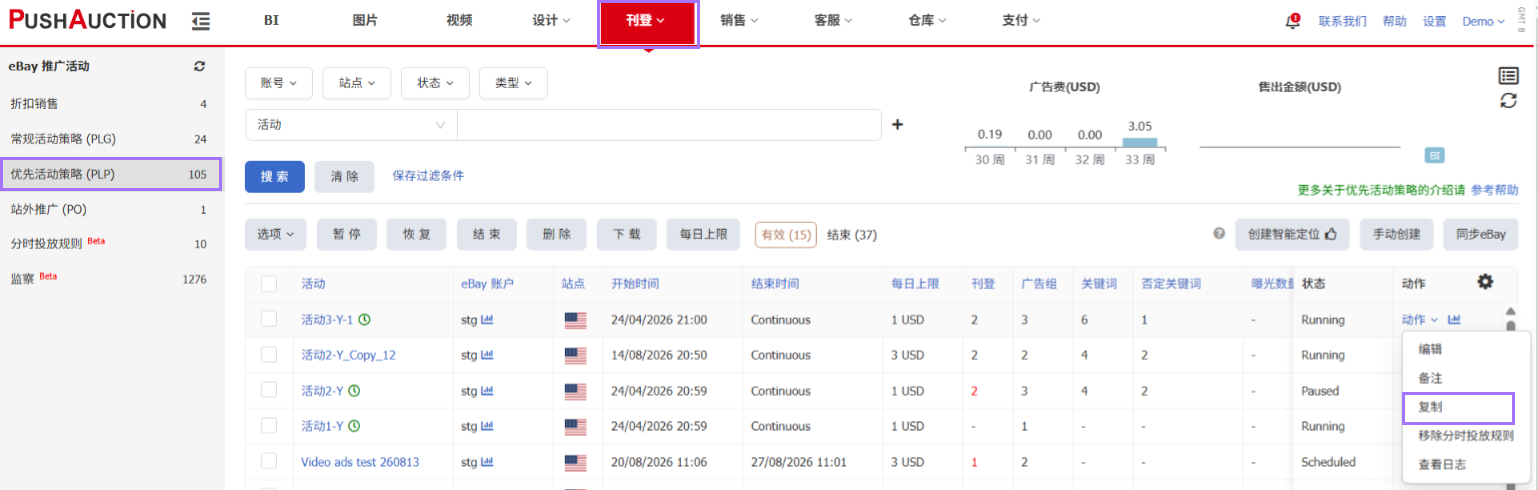
Task: Click the refresh arrows below list view icon
Action: pos(1508,100)
